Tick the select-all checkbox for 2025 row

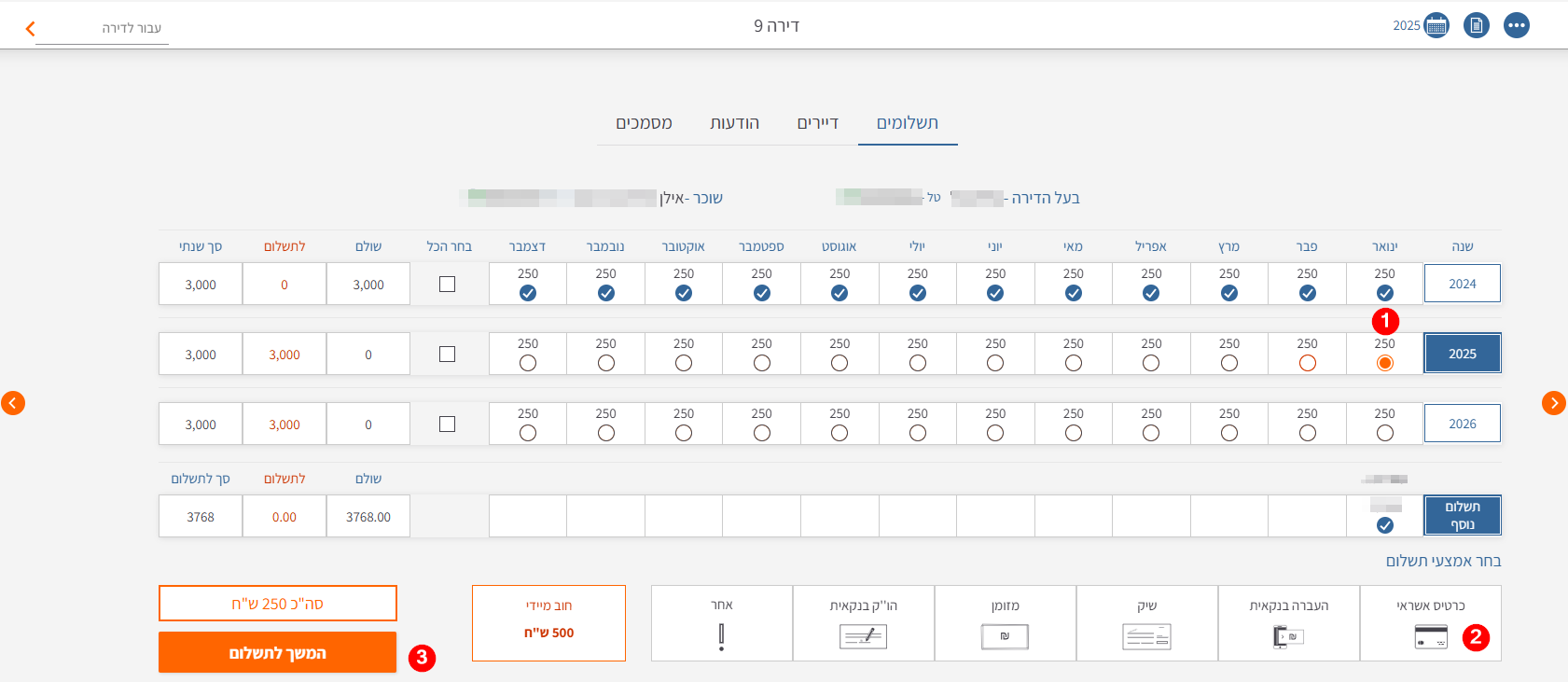448,355
